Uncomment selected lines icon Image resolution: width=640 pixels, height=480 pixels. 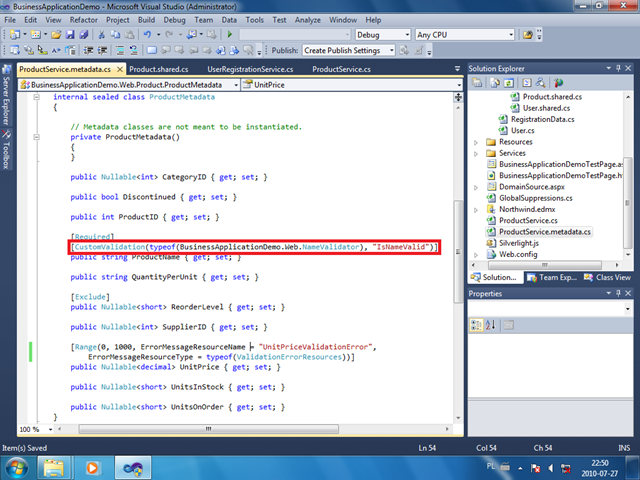[133, 50]
